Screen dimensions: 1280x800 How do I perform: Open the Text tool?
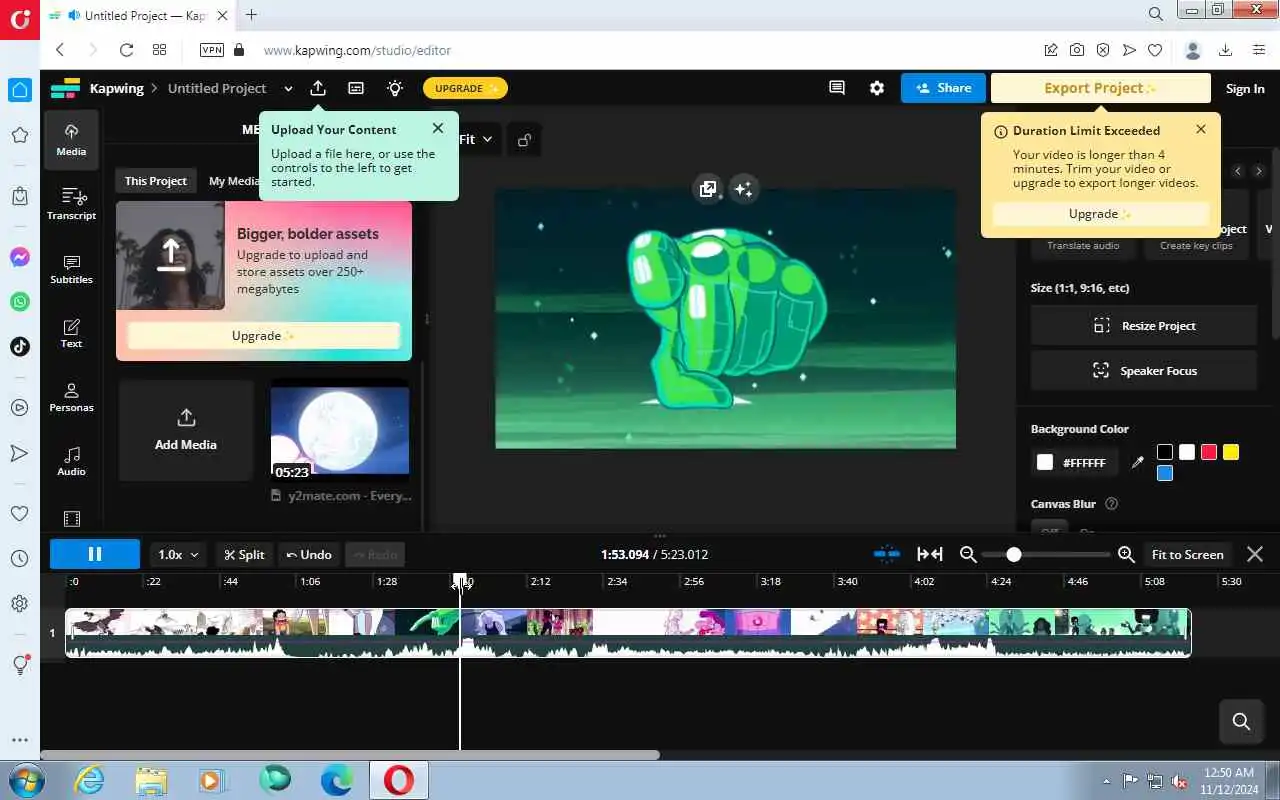(71, 333)
